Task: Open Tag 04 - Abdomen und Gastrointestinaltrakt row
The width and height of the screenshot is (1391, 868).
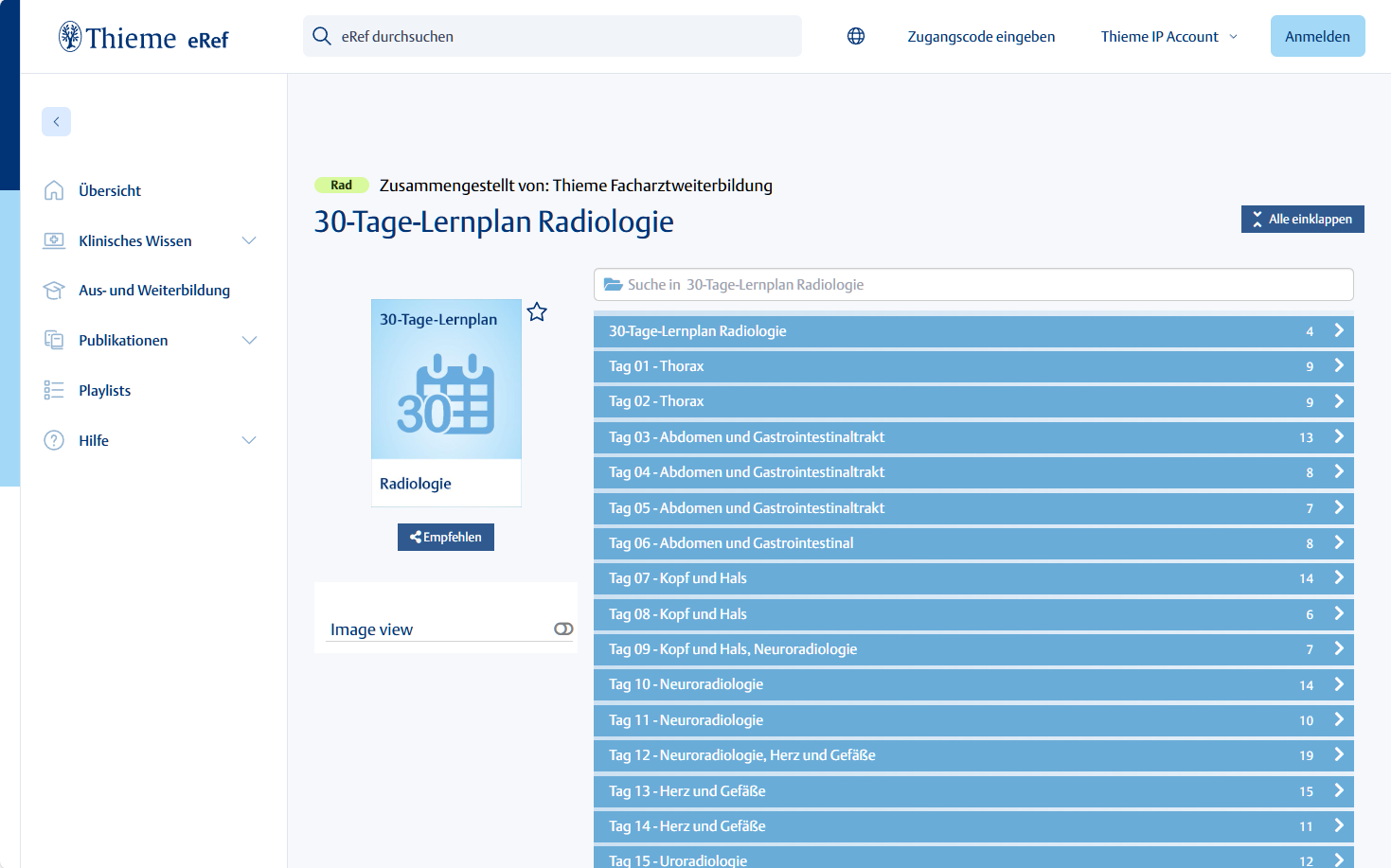Action: click(x=973, y=472)
